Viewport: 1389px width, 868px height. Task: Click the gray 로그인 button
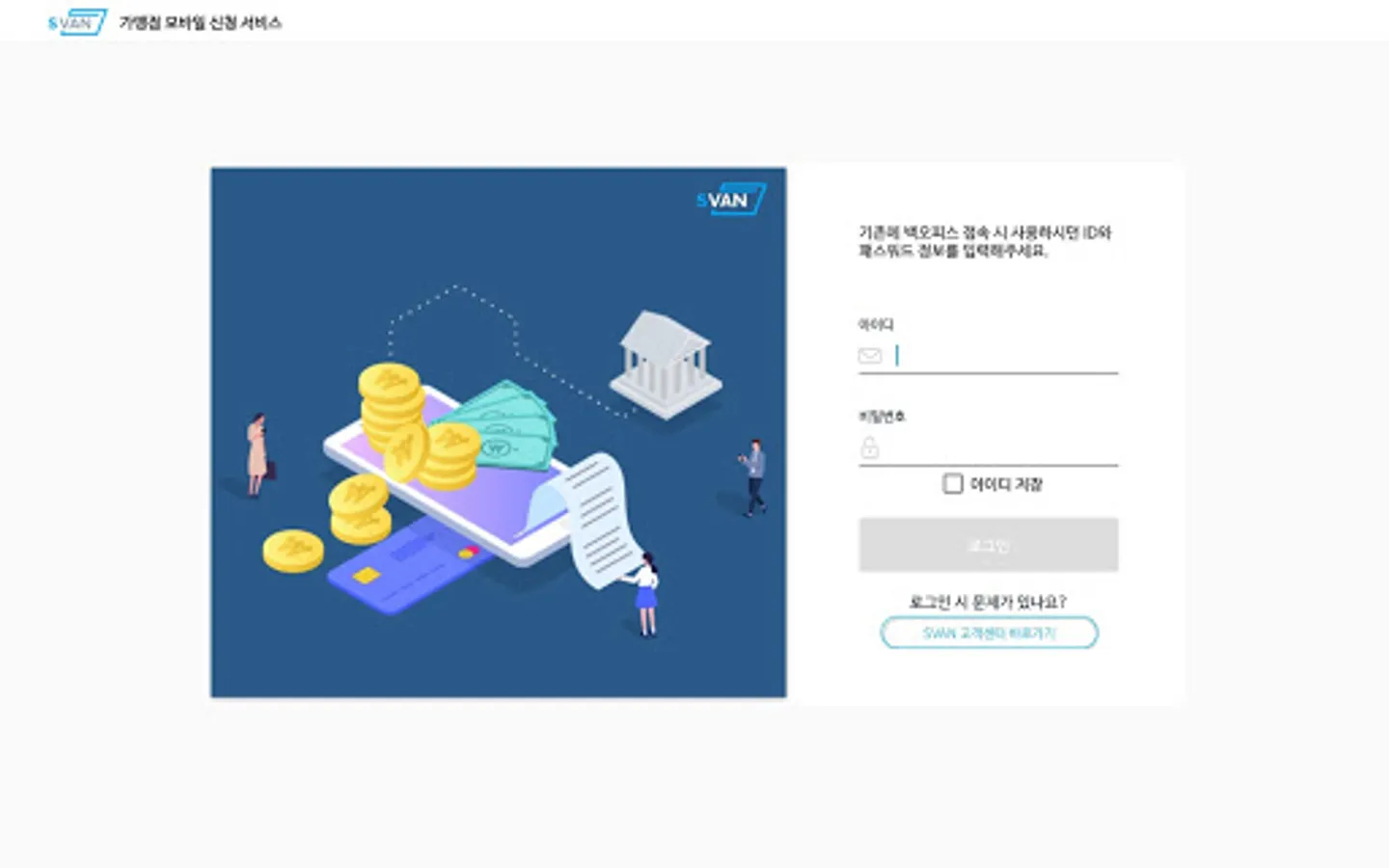click(989, 545)
